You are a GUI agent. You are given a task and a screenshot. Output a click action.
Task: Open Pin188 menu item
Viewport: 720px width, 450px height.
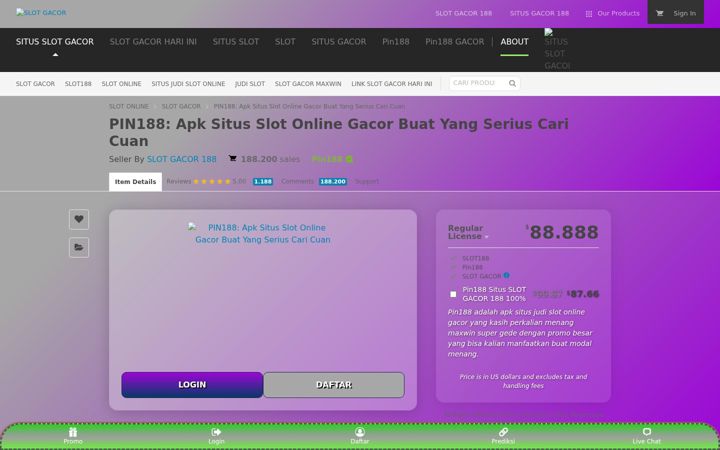(396, 42)
